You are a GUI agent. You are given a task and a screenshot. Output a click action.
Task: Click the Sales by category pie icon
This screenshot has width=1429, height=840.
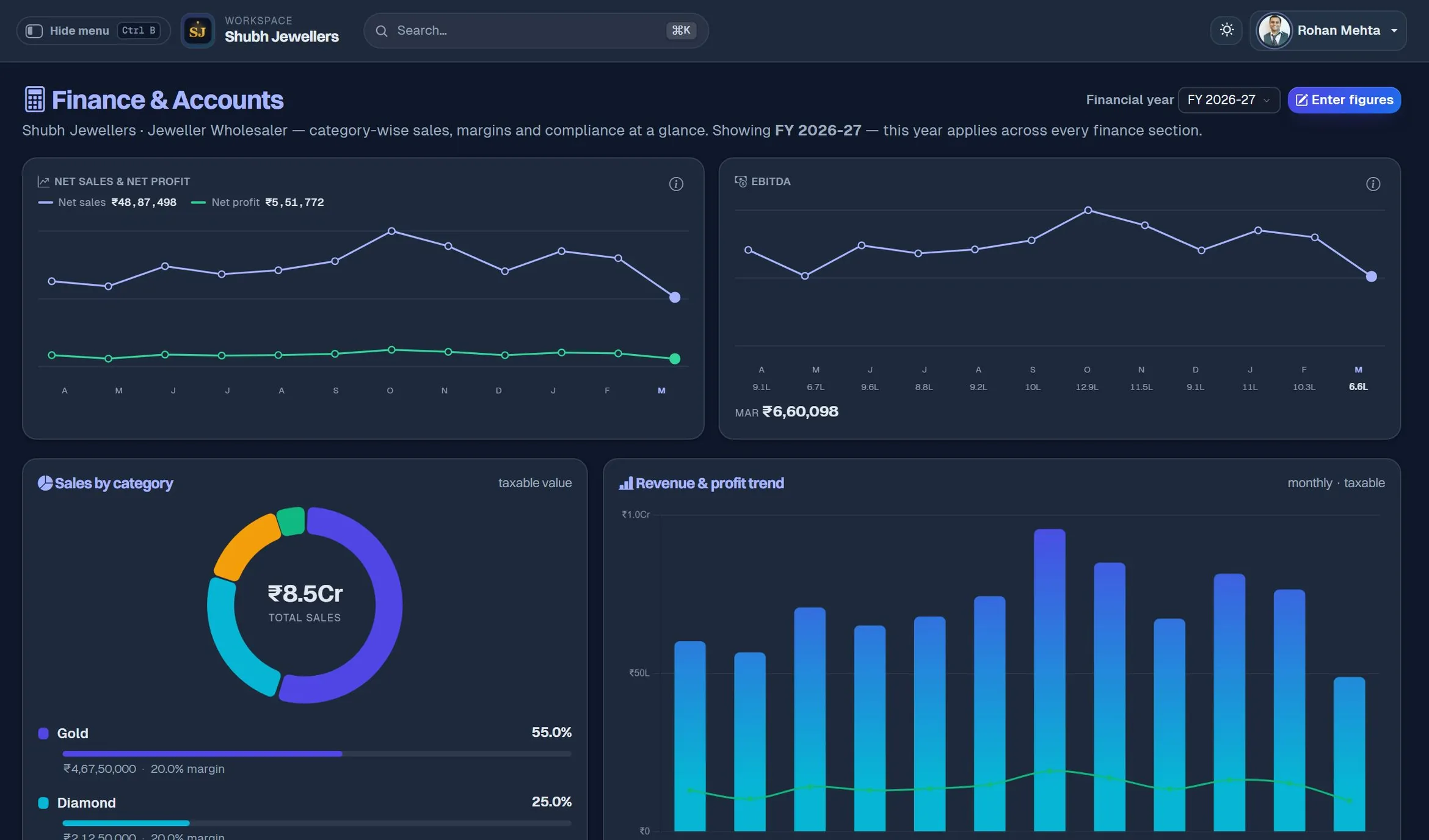[x=45, y=483]
